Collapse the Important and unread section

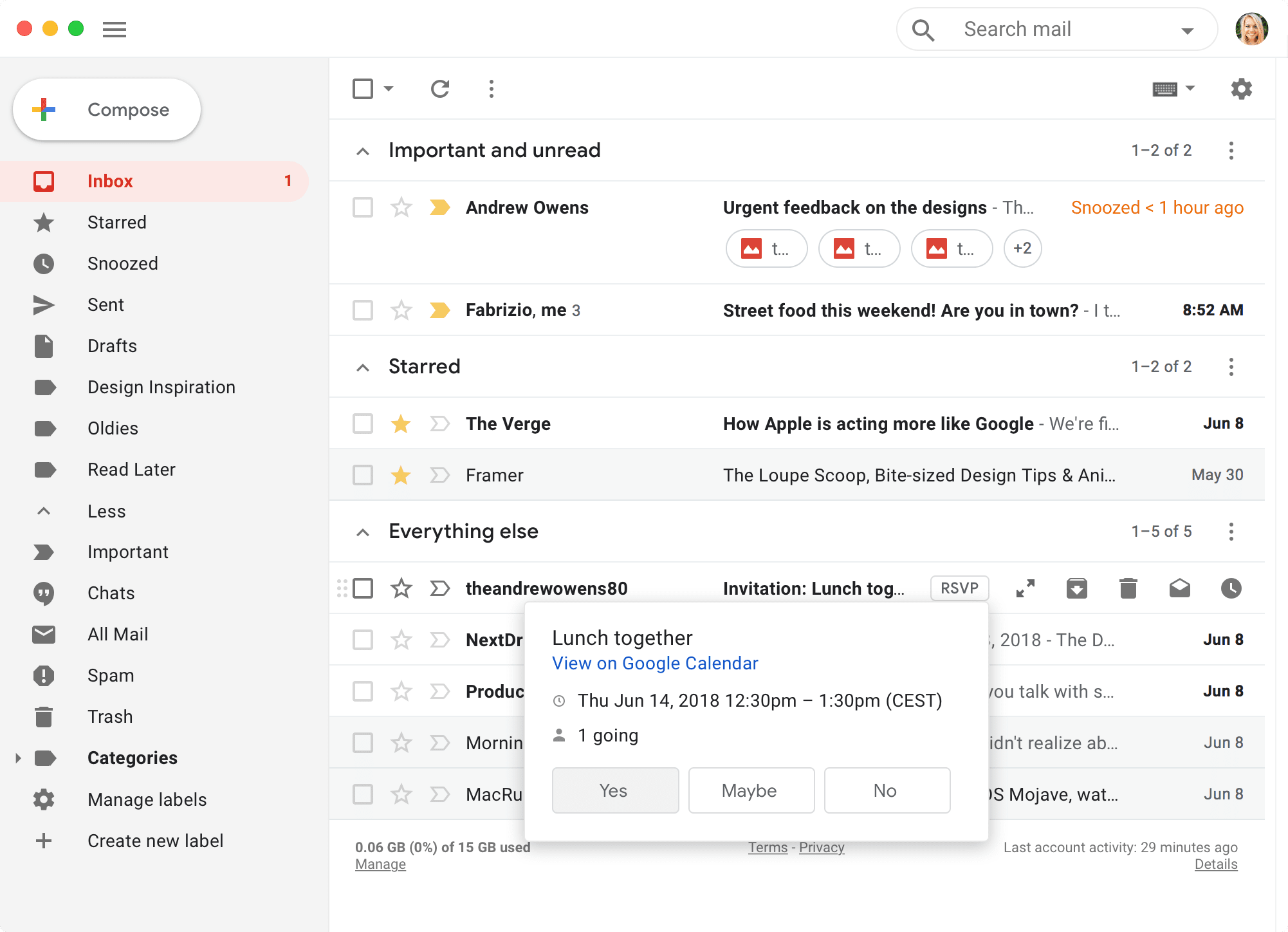(363, 150)
